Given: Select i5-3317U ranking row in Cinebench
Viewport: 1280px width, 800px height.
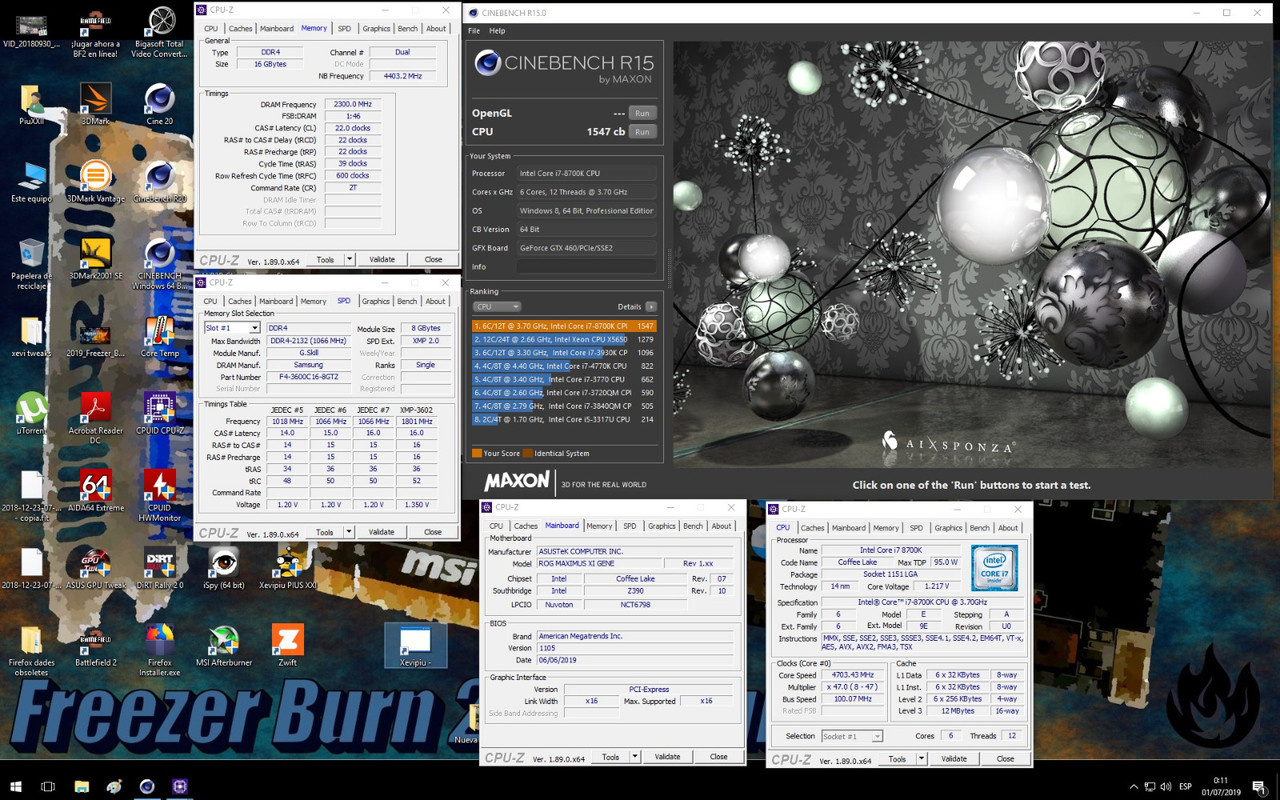Looking at the screenshot, I should pos(564,420).
